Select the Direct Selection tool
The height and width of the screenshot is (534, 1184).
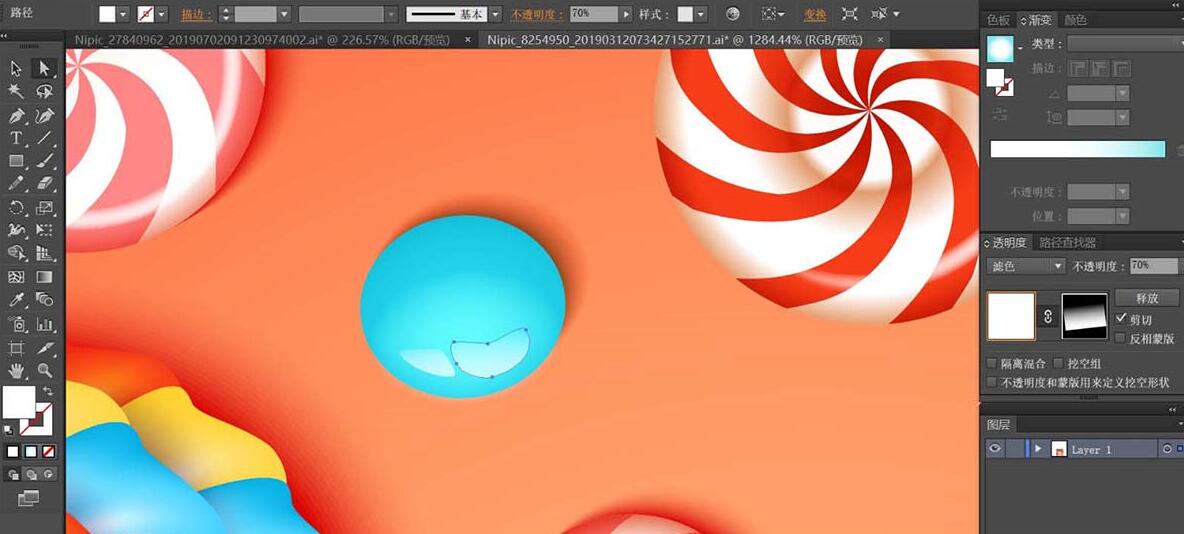coord(44,68)
